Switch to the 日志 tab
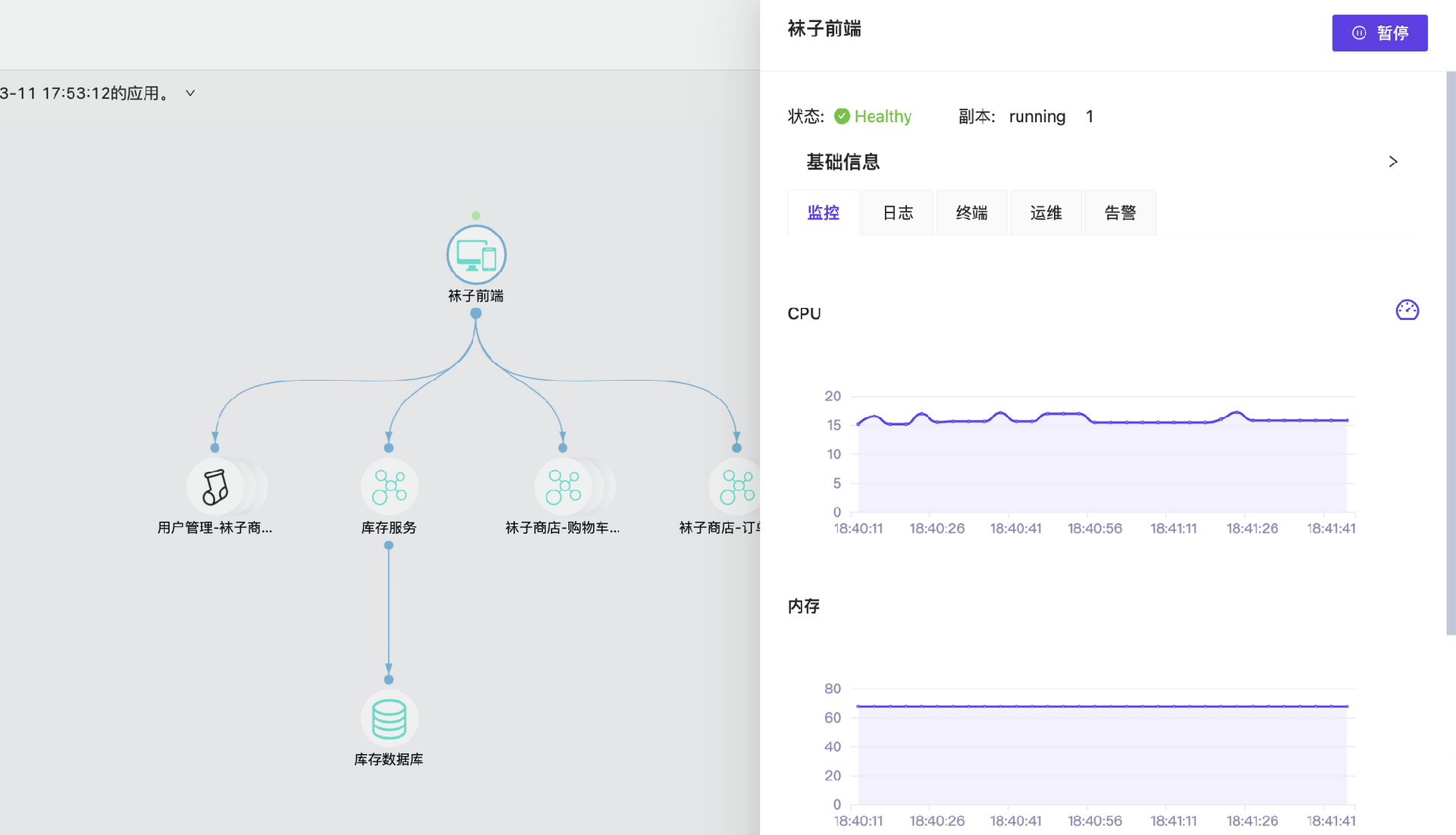Image resolution: width=1456 pixels, height=835 pixels. pyautogui.click(x=898, y=213)
